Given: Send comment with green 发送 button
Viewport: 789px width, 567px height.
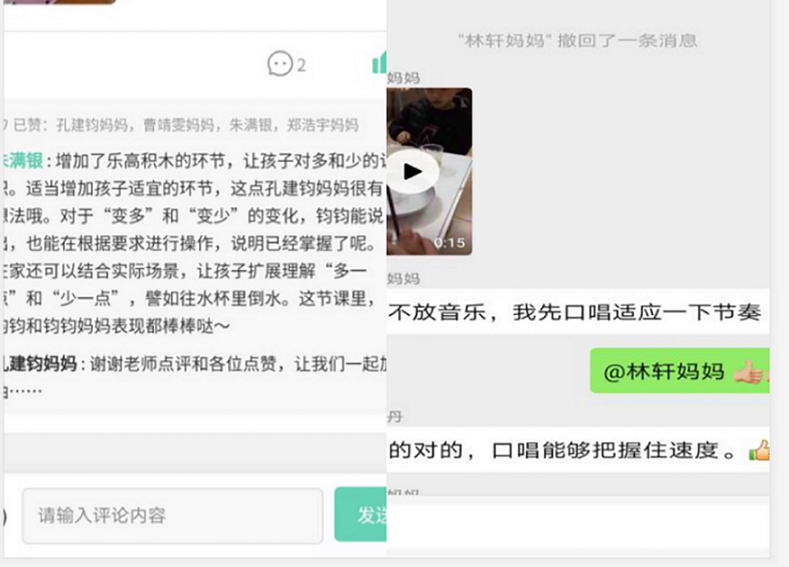Looking at the screenshot, I should pyautogui.click(x=360, y=514).
